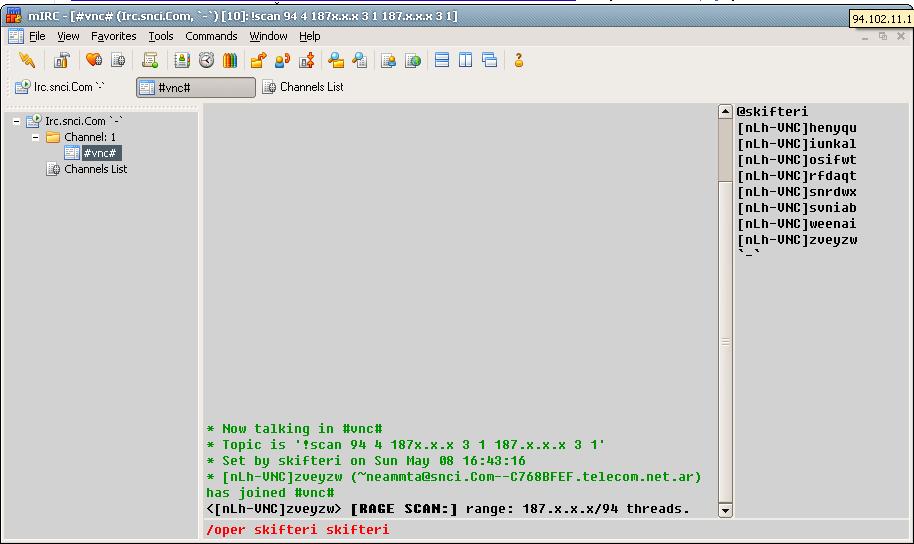Select Irc.snci.Com in the treebar

tap(84, 121)
